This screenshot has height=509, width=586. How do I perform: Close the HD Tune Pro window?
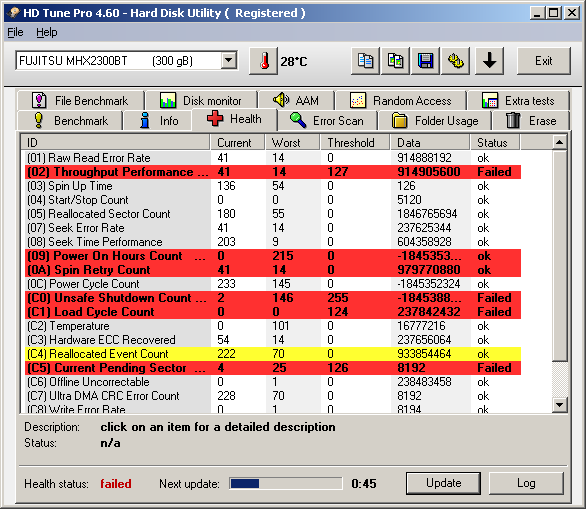571,13
